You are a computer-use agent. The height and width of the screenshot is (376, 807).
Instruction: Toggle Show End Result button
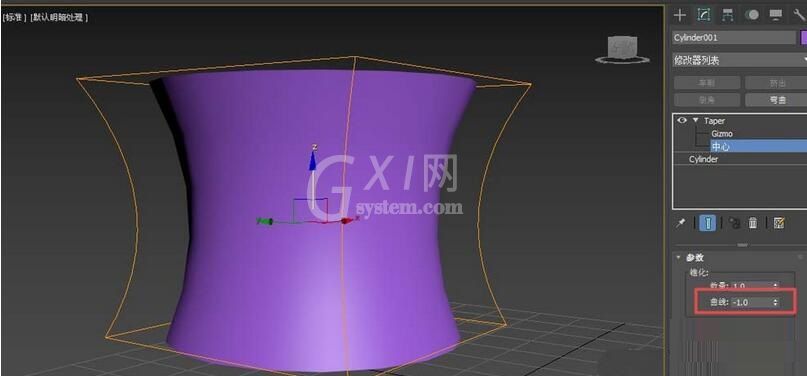coord(707,223)
